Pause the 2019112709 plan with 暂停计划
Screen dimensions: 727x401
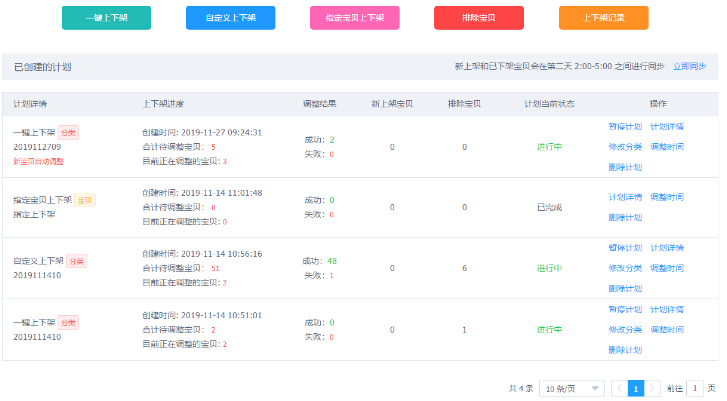point(625,126)
